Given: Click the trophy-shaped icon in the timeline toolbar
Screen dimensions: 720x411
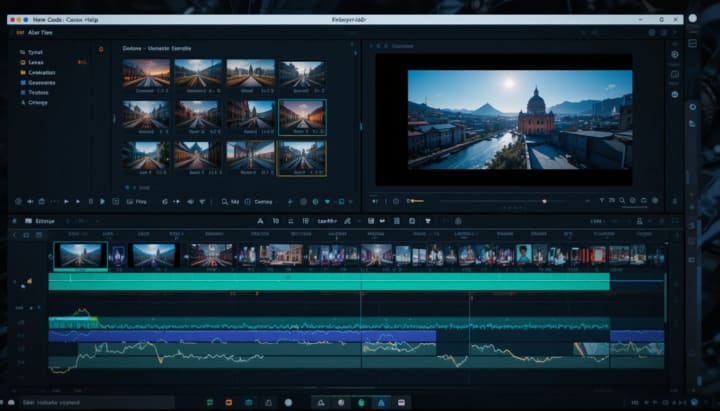Looking at the screenshot, I should click(428, 221).
